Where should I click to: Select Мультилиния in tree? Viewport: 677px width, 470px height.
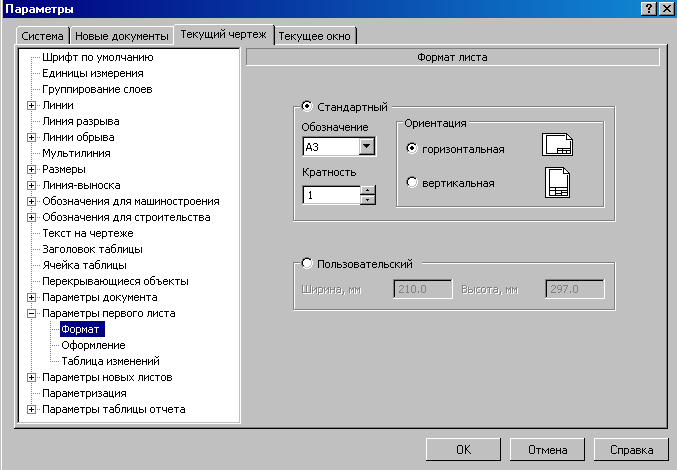76,153
